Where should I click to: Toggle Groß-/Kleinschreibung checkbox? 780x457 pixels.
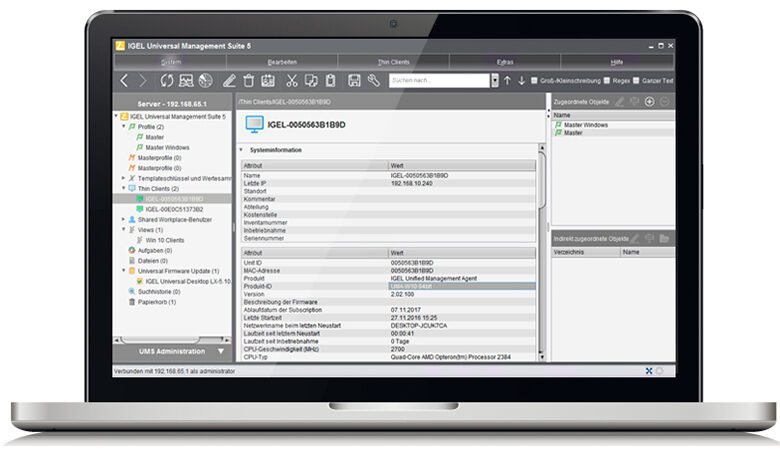534,81
